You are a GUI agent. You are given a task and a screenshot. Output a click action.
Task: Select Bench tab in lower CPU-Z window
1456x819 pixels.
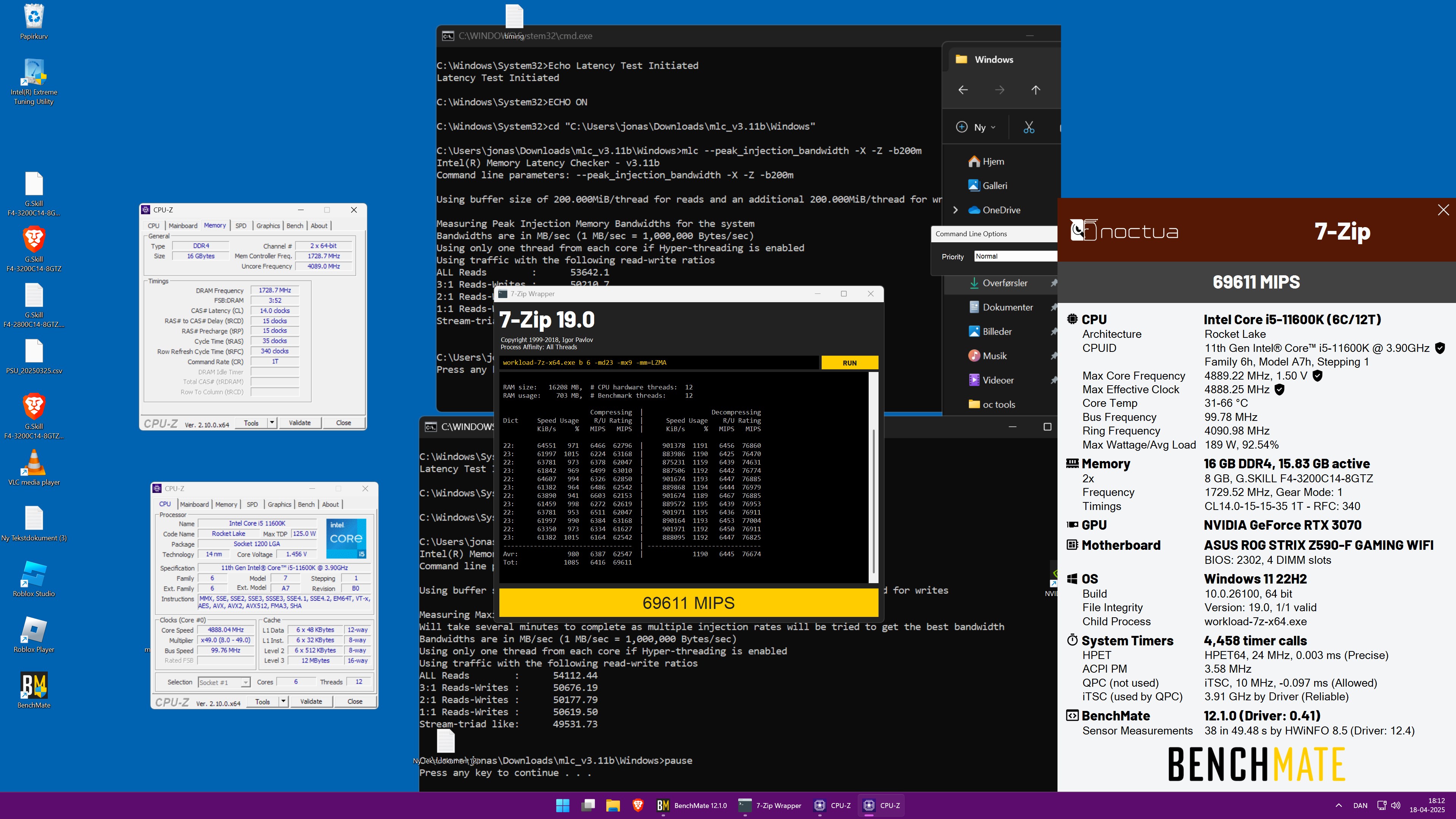click(x=306, y=504)
